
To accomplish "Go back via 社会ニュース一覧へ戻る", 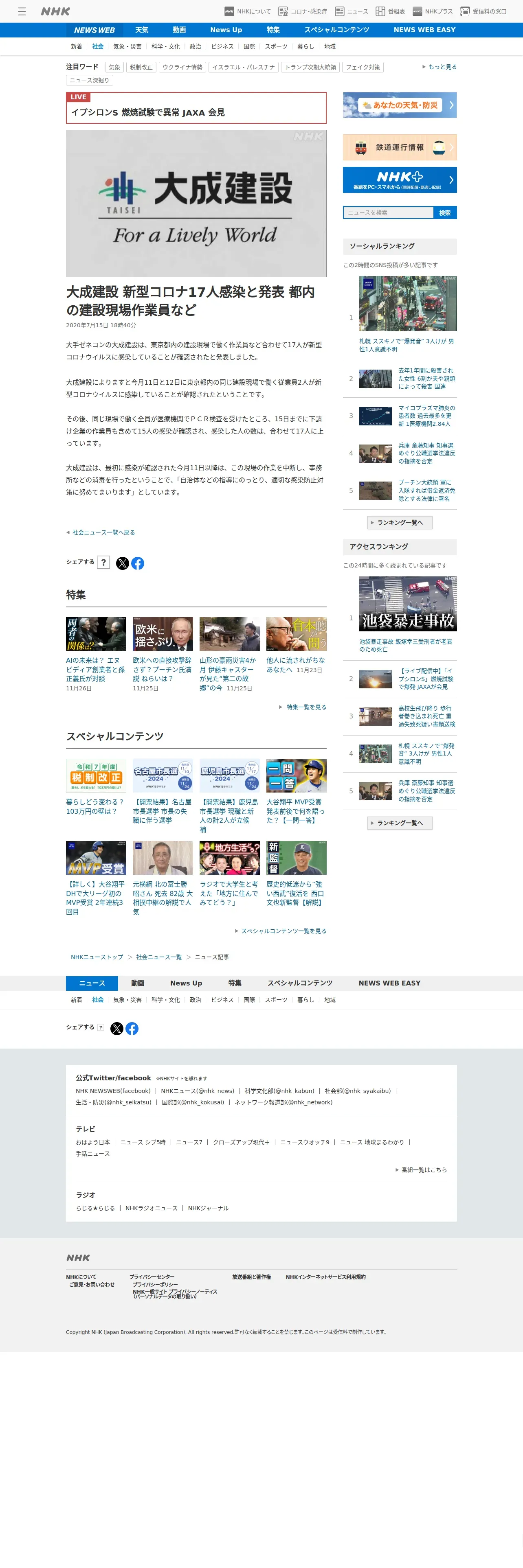I will pyautogui.click(x=101, y=532).
